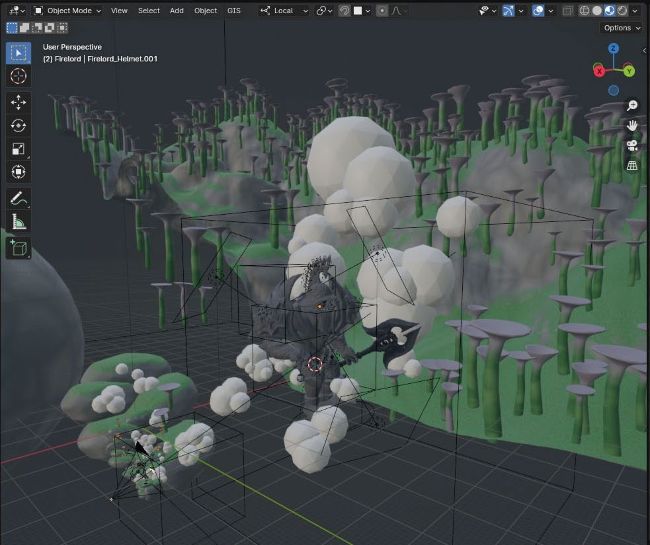Click the zoom magnifier viewport icon

632,105
